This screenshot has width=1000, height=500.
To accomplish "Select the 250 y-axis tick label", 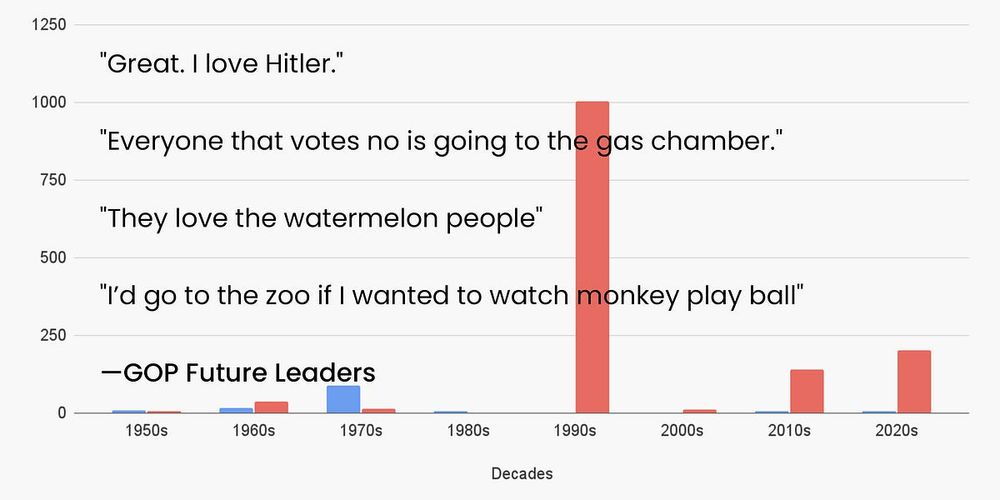I will [53, 335].
